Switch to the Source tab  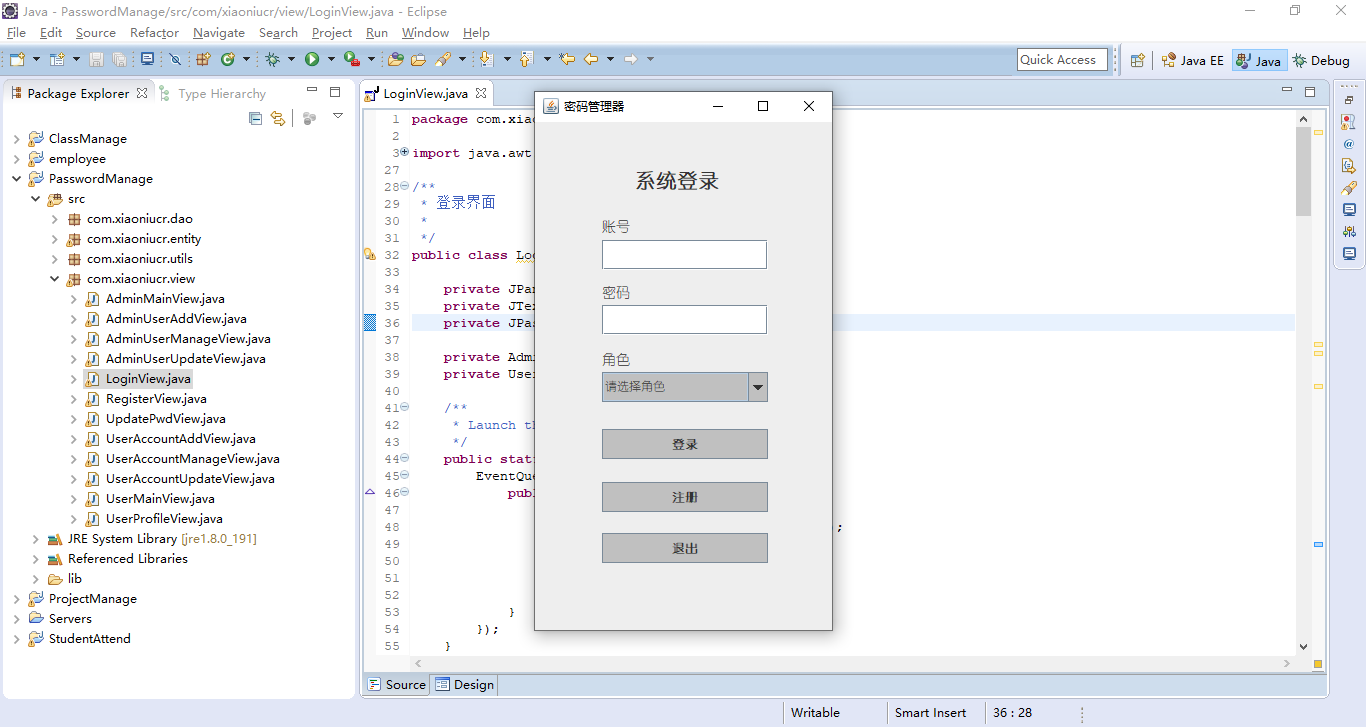396,685
